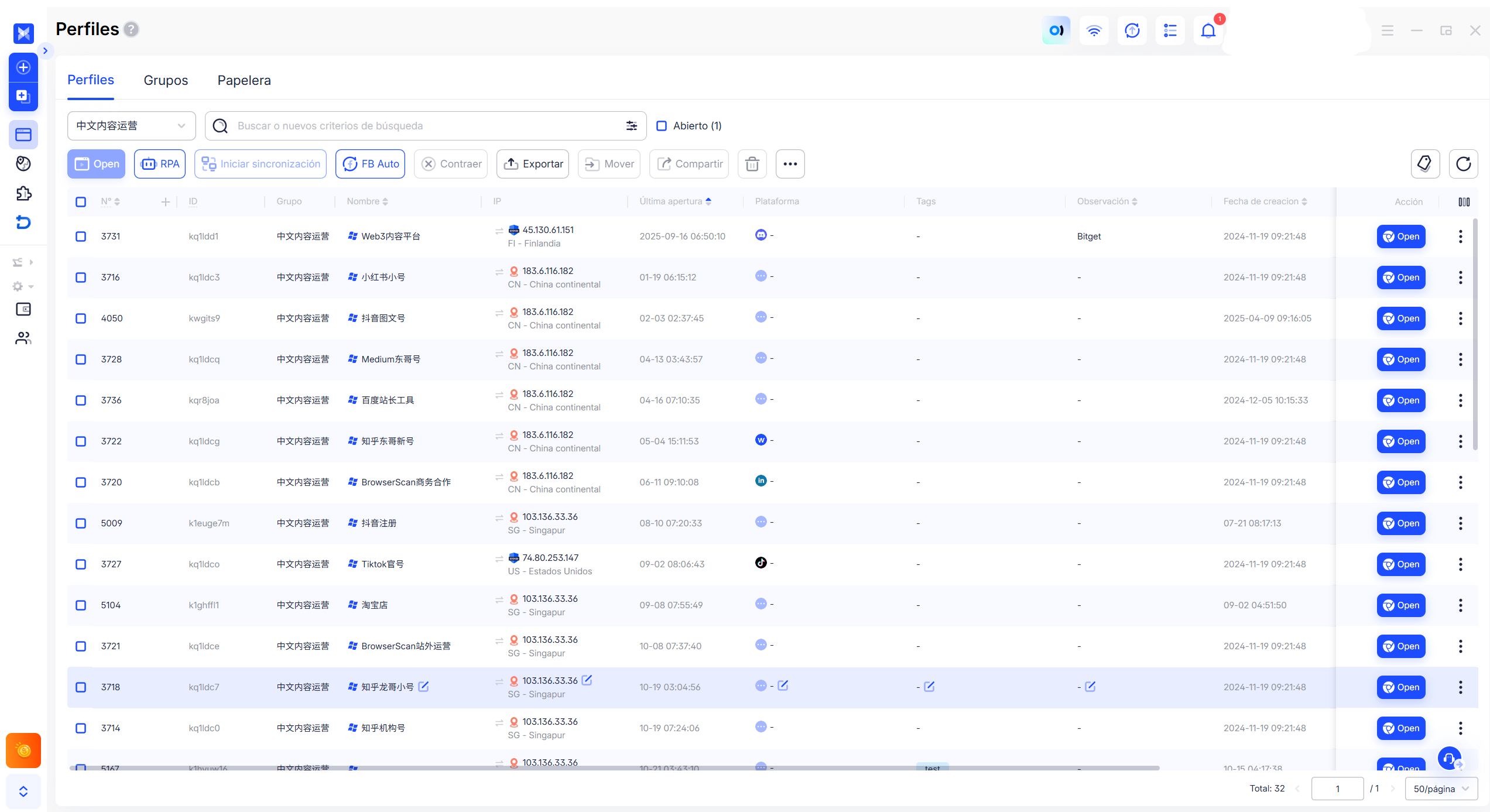1490x812 pixels.
Task: Click the tag icon near refresh
Action: click(1425, 164)
